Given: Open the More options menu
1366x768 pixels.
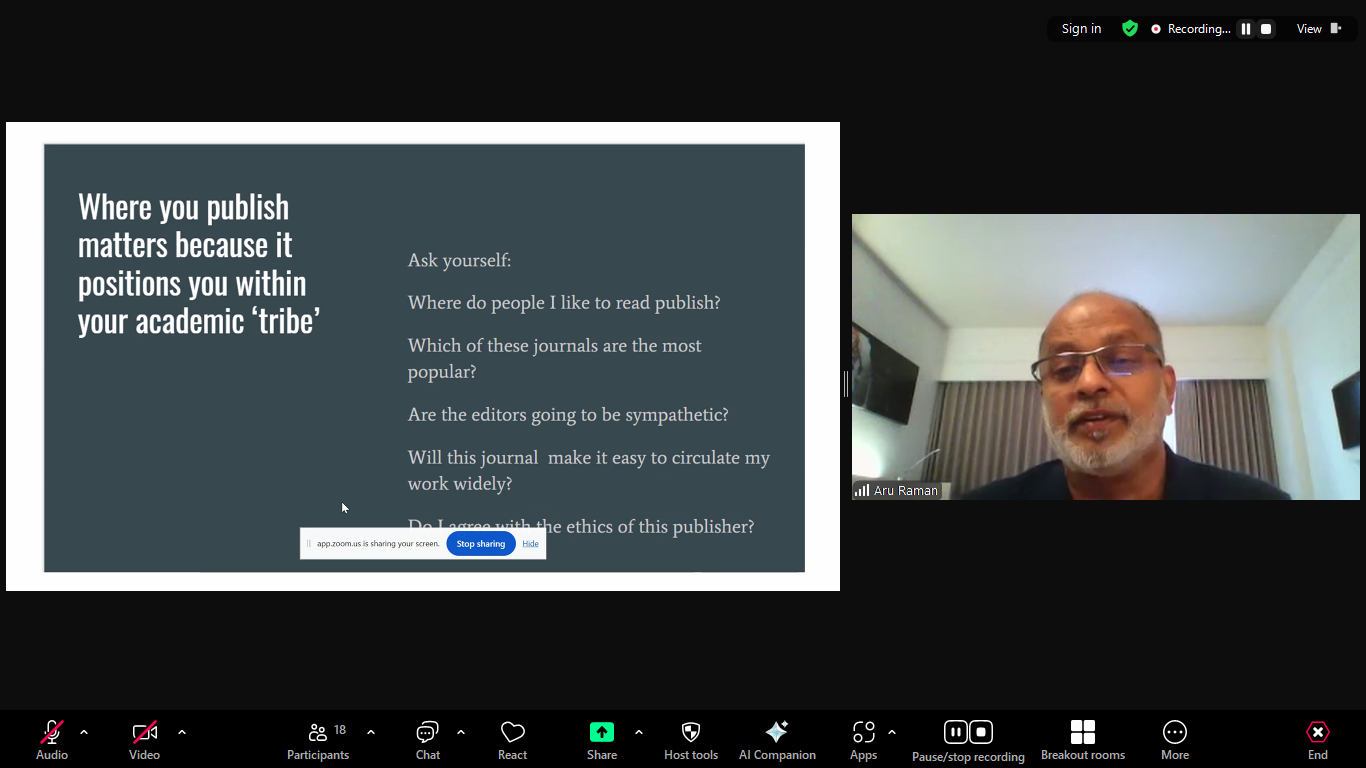Looking at the screenshot, I should tap(1174, 733).
